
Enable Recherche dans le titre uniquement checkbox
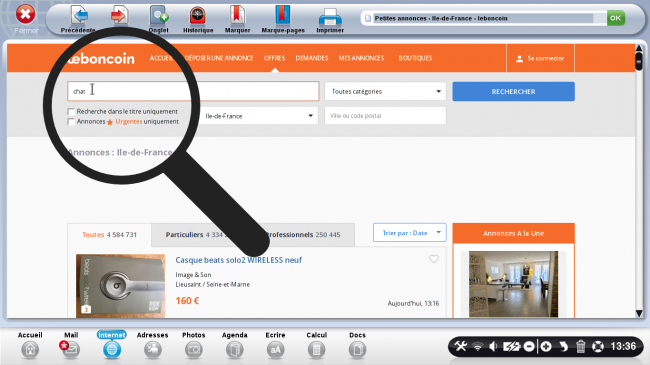click(71, 112)
